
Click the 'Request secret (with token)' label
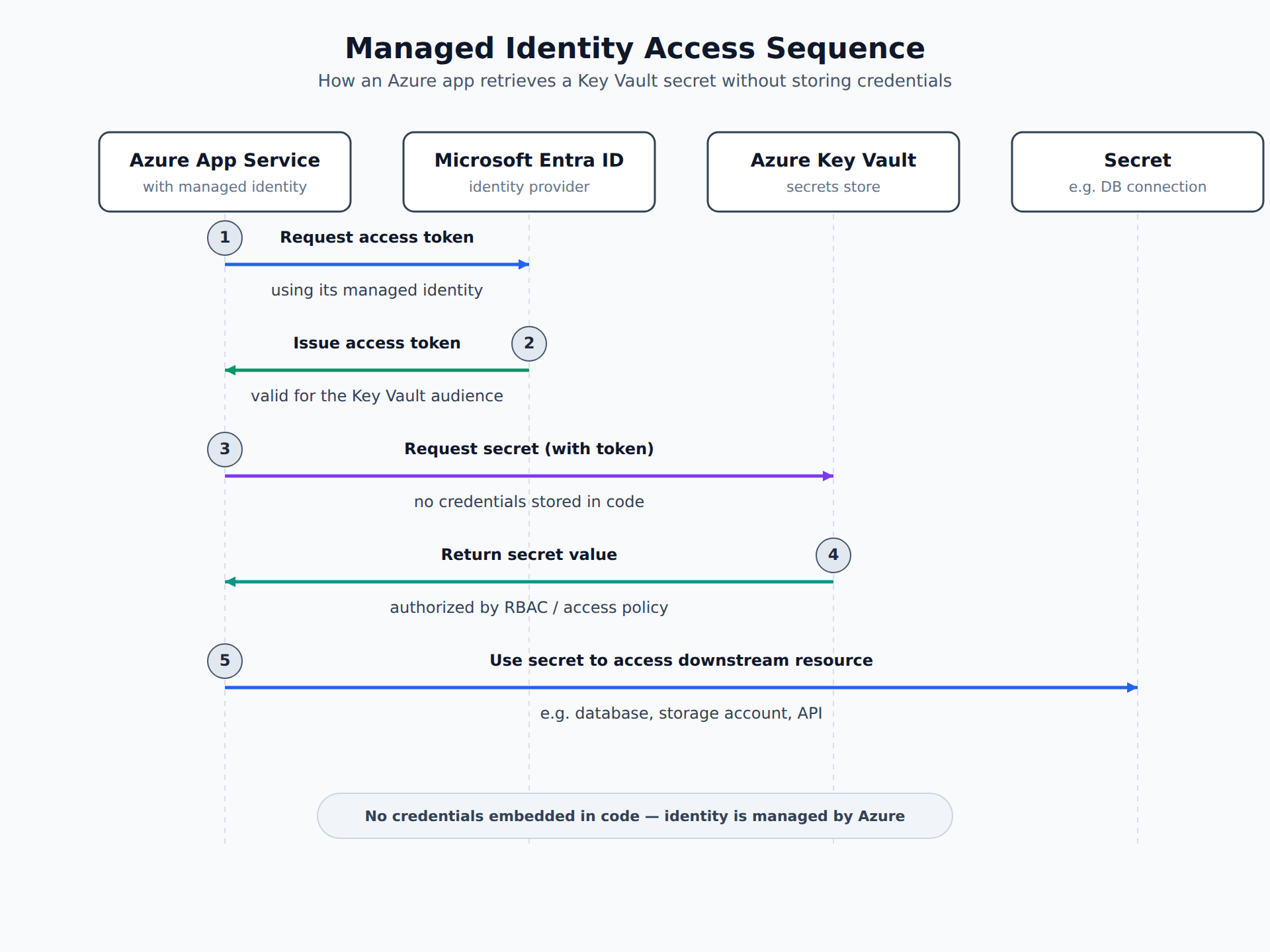(x=529, y=449)
